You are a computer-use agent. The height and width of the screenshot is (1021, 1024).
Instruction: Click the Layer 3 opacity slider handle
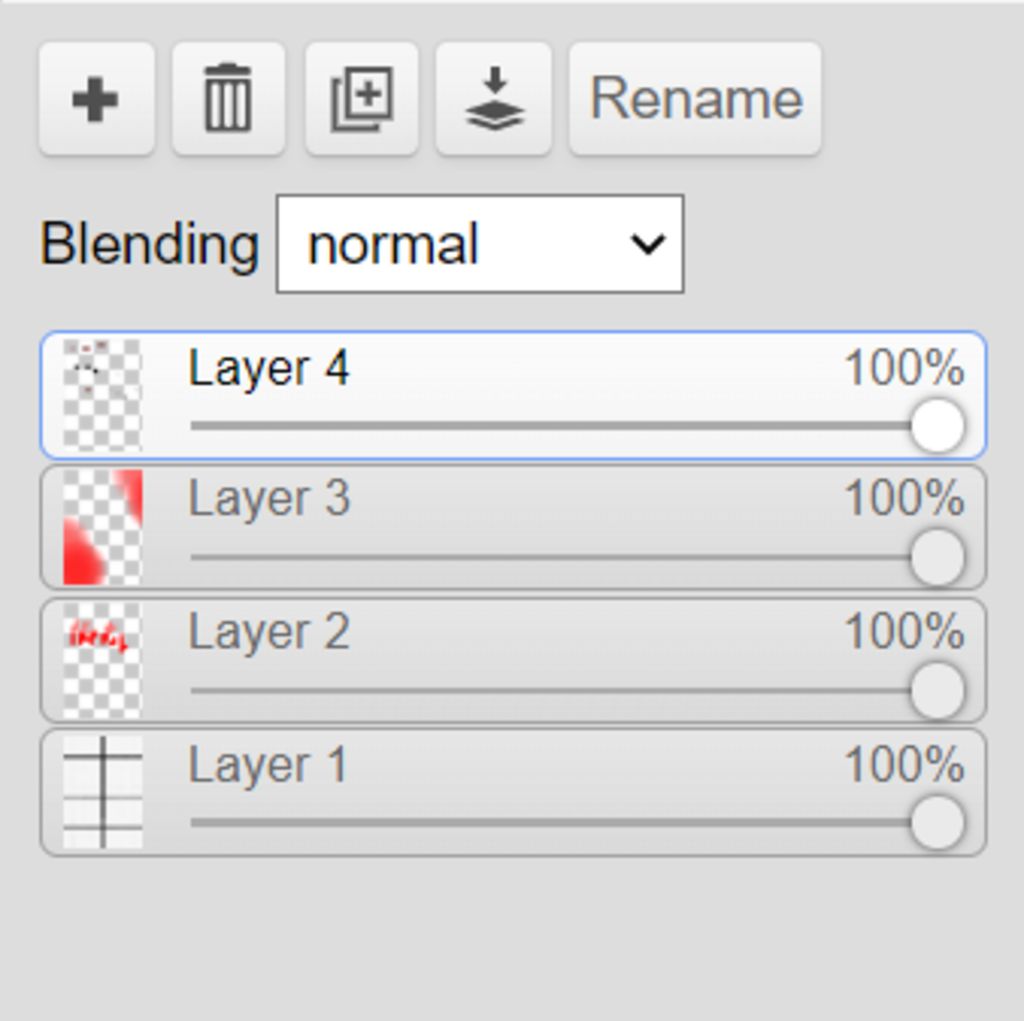pos(938,558)
